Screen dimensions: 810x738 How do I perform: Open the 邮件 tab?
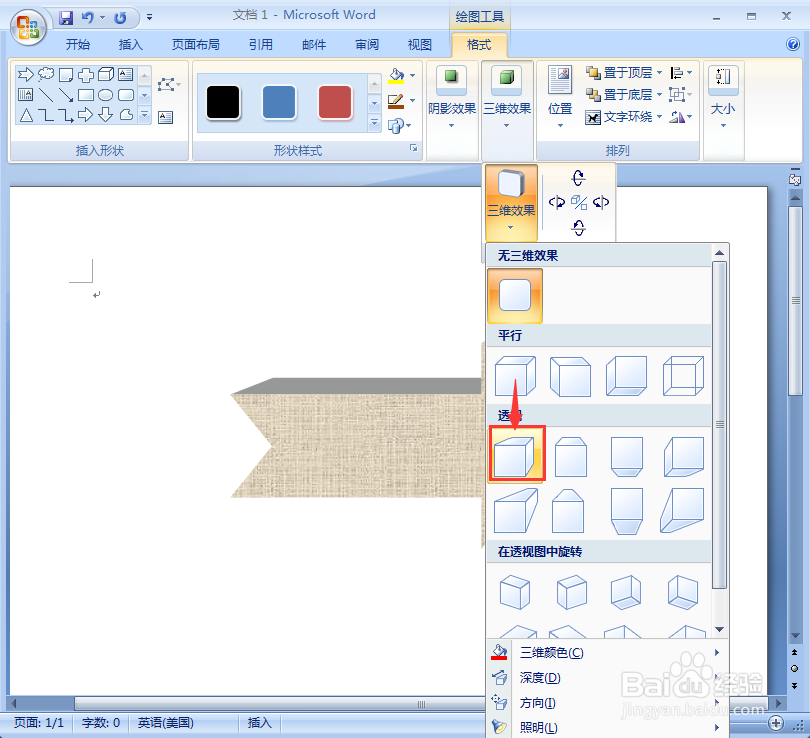(314, 45)
